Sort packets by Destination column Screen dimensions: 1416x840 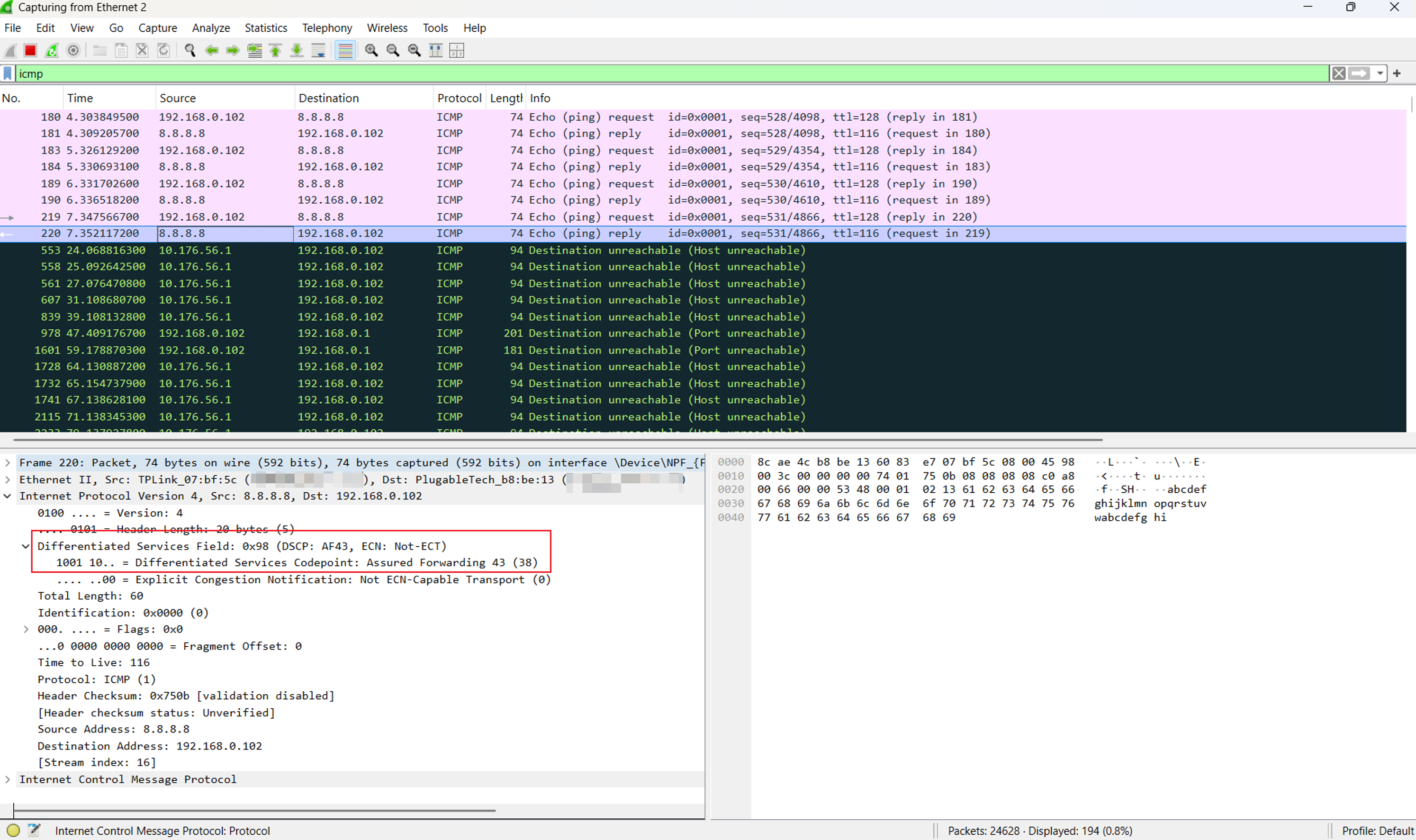tap(364, 98)
